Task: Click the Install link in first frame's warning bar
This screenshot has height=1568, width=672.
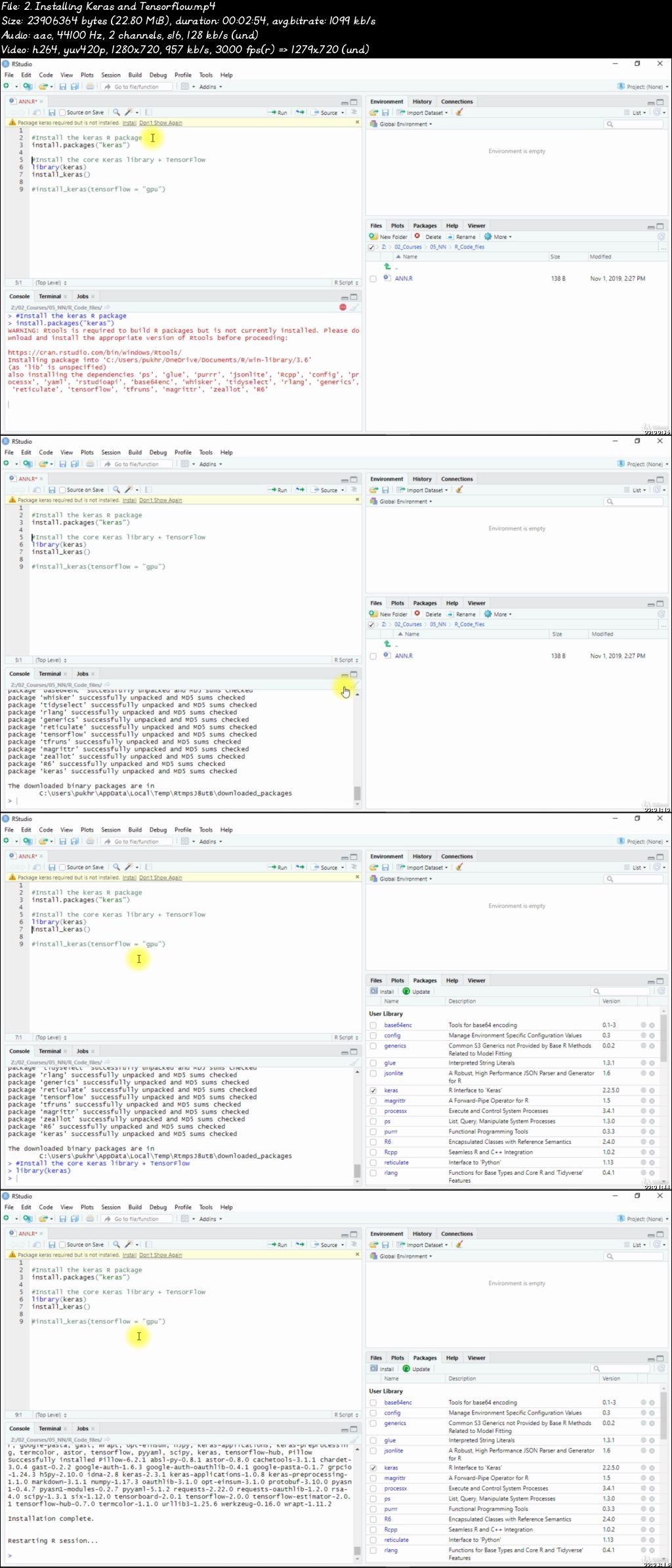Action: [x=129, y=123]
